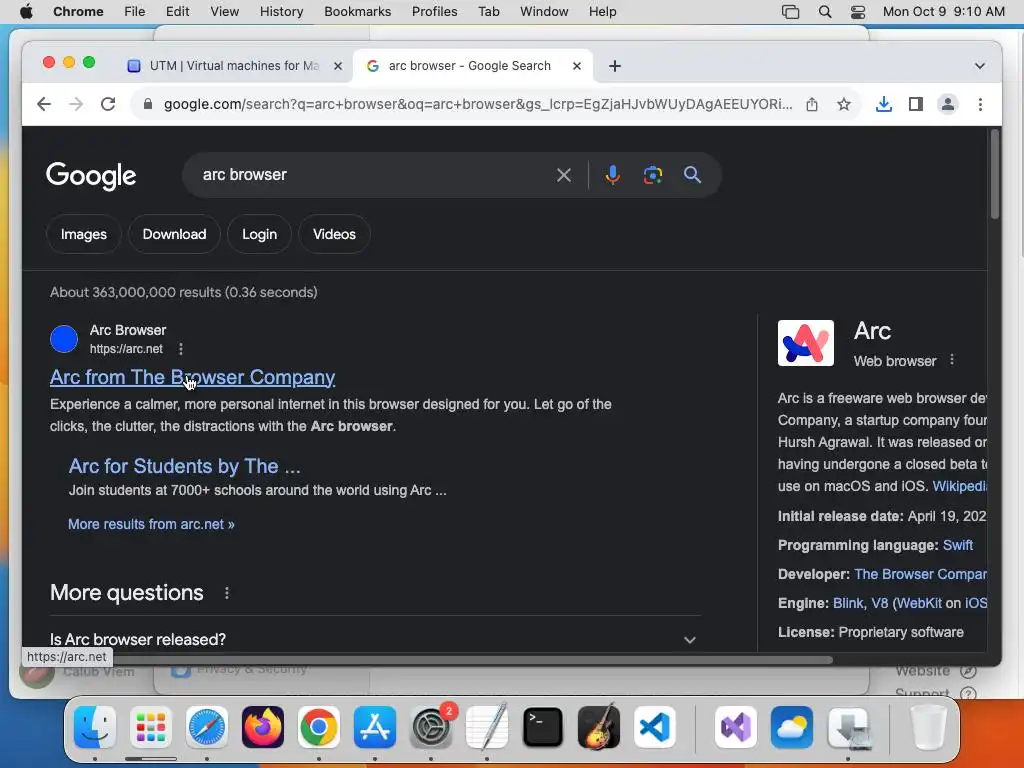The width and height of the screenshot is (1024, 768).
Task: Open the Bookmarks menu
Action: tap(357, 12)
